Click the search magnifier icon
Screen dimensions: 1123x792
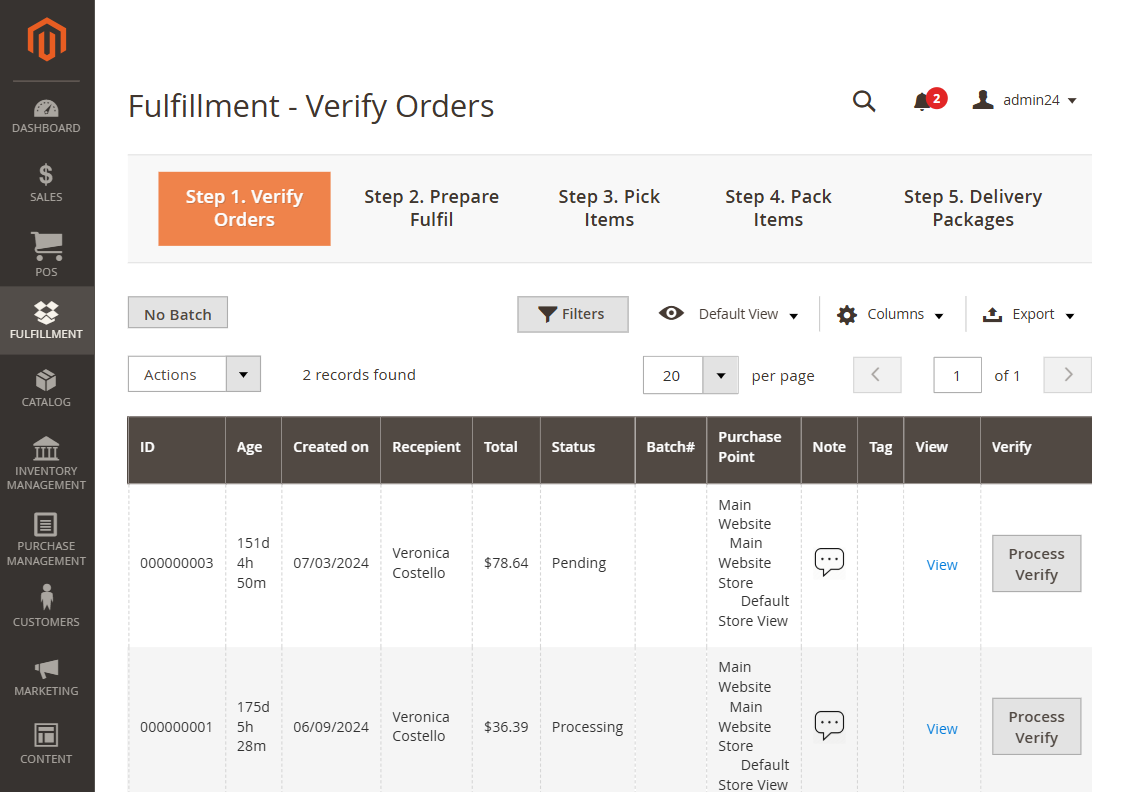coord(864,101)
